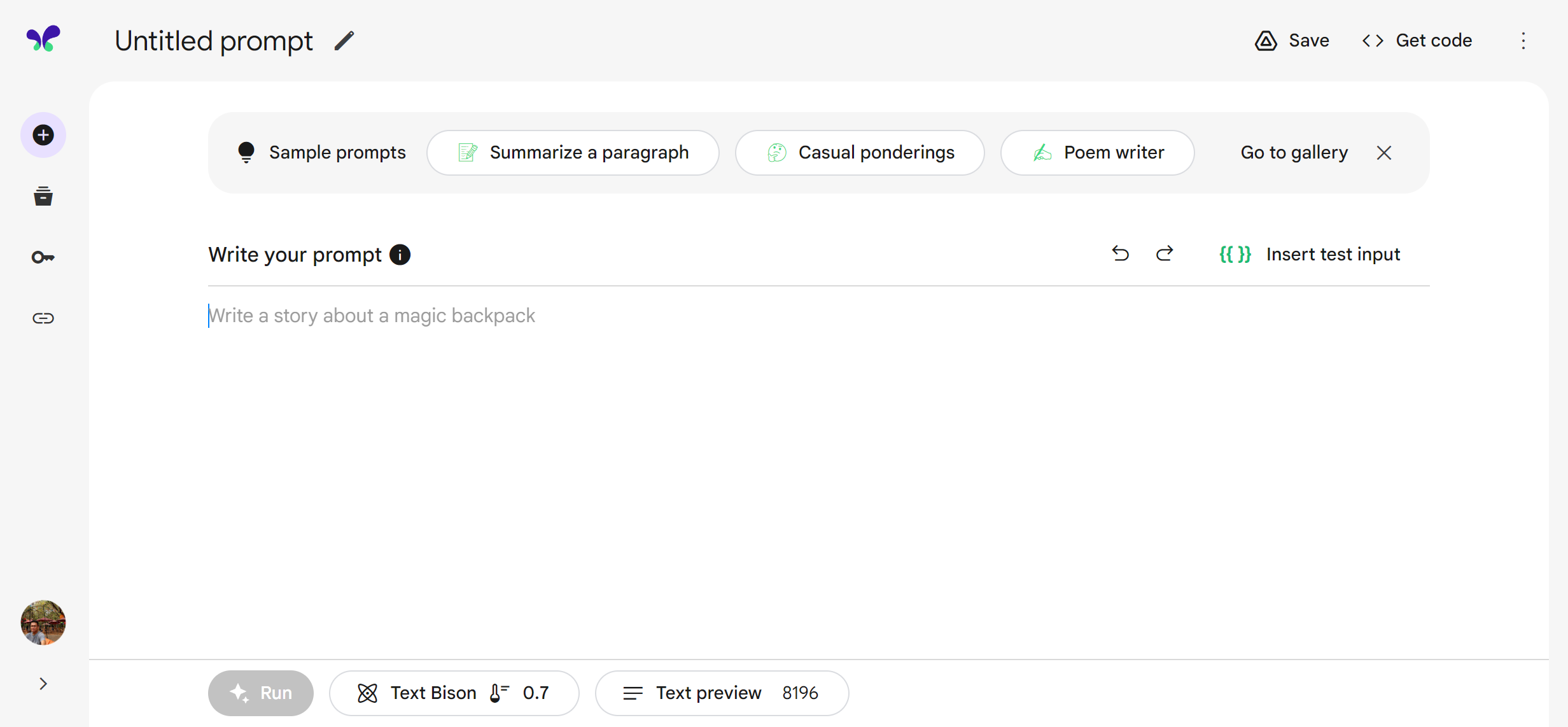Image resolution: width=1568 pixels, height=727 pixels.
Task: Select the Summarize a paragraph sample
Action: pos(573,153)
